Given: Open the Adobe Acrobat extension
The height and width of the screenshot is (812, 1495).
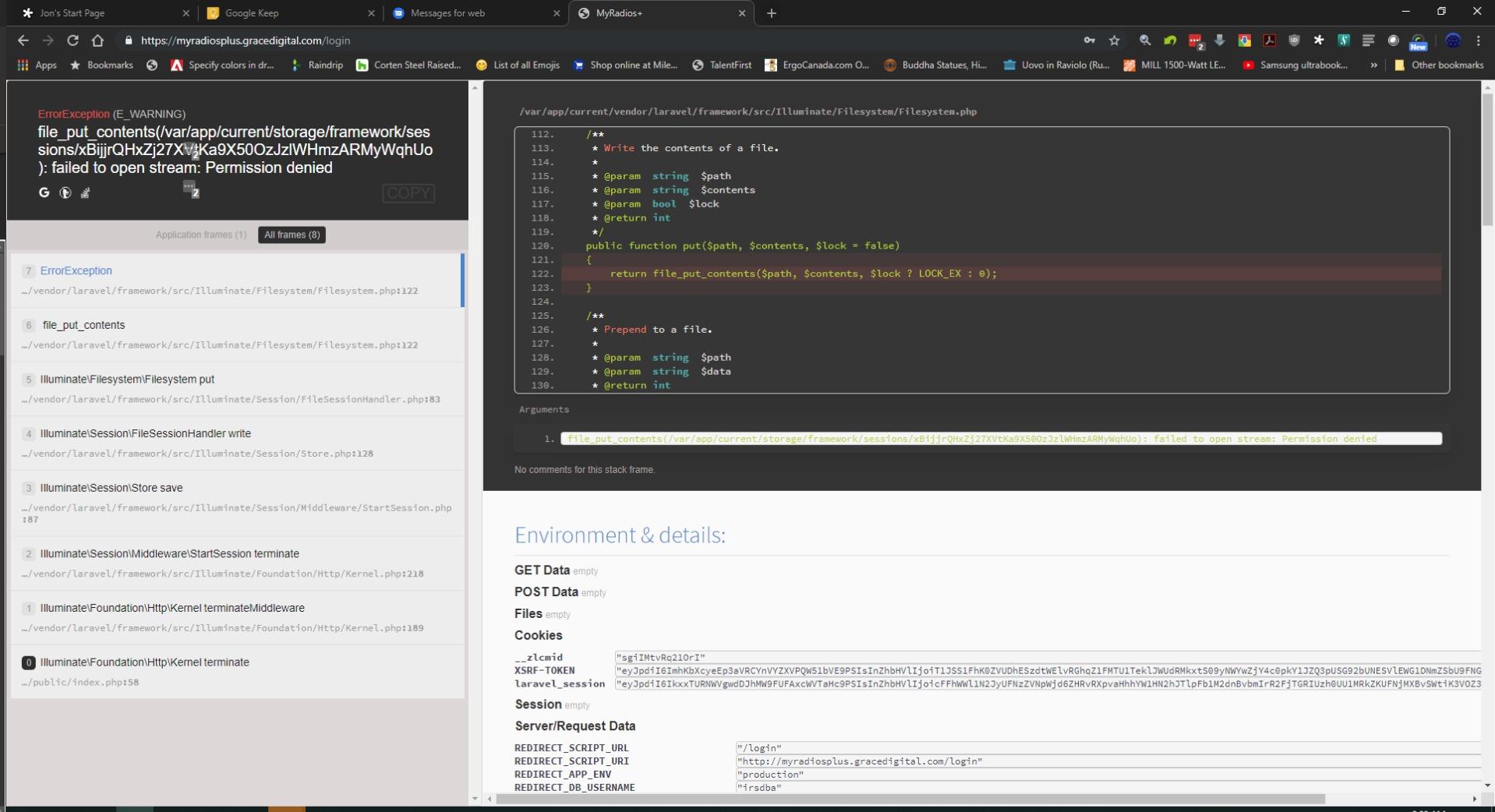Looking at the screenshot, I should click(1269, 41).
